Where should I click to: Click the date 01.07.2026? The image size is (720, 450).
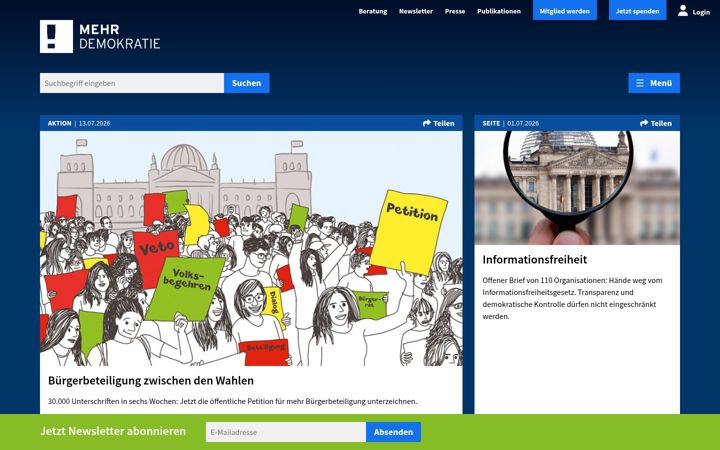[x=523, y=124]
